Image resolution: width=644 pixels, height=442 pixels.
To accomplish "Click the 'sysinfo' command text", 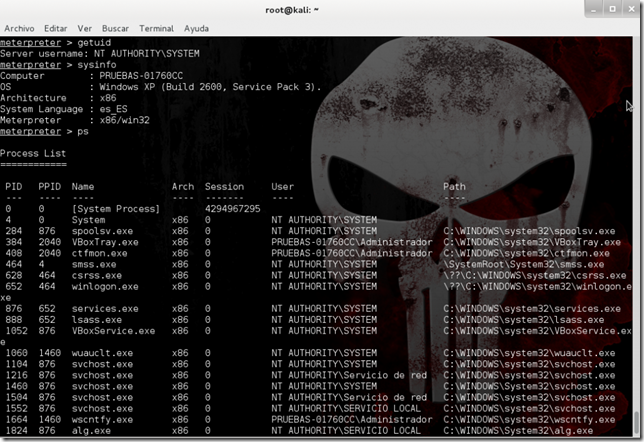I will [x=97, y=65].
